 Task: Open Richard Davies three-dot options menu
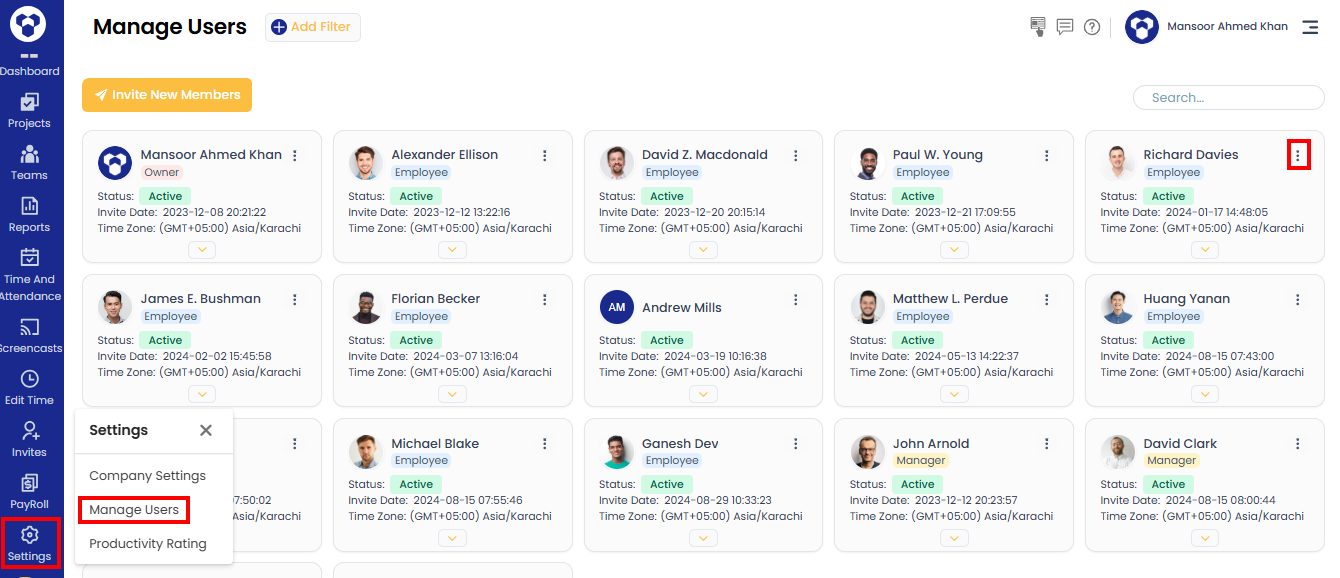(x=1298, y=155)
